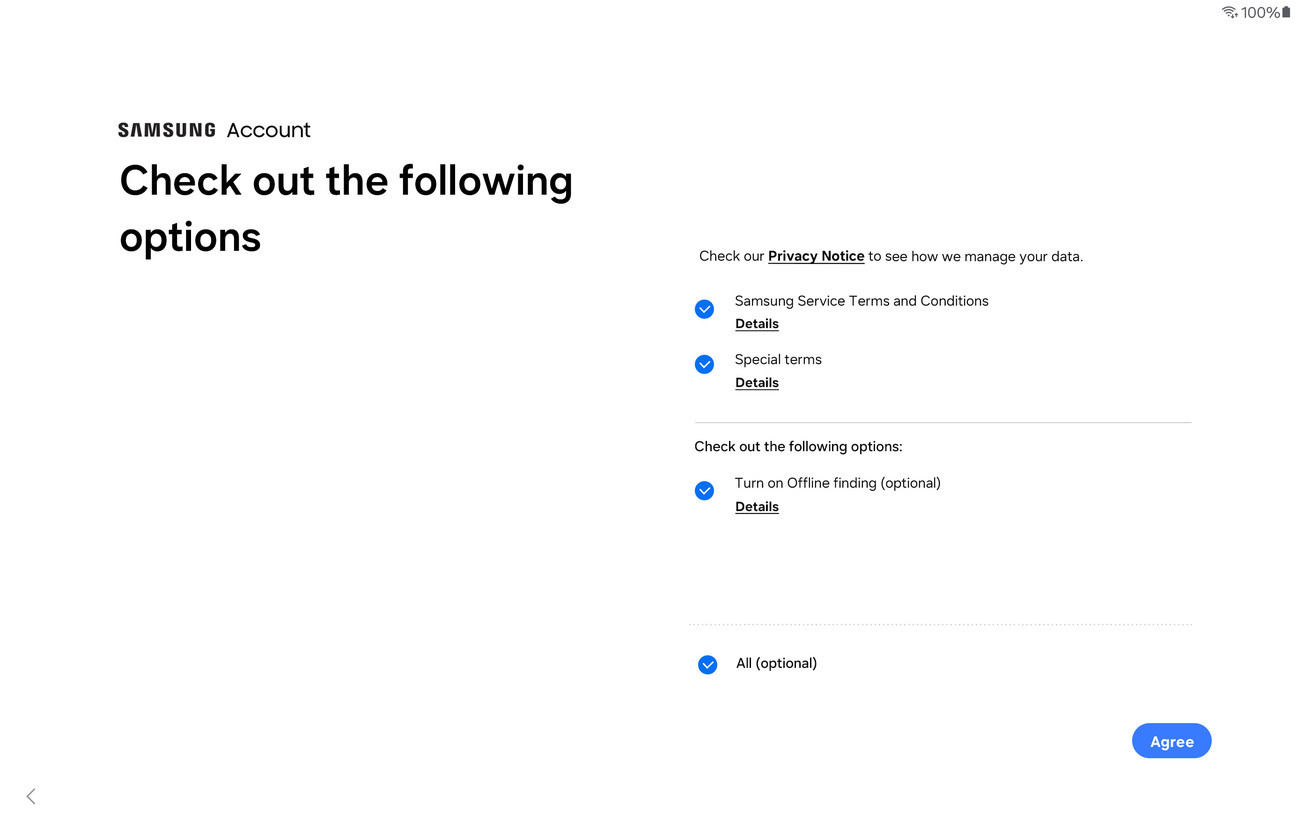Click 'Turn on Offline finding (optional)' label
Viewport: 1311px width, 820px height.
pos(837,483)
